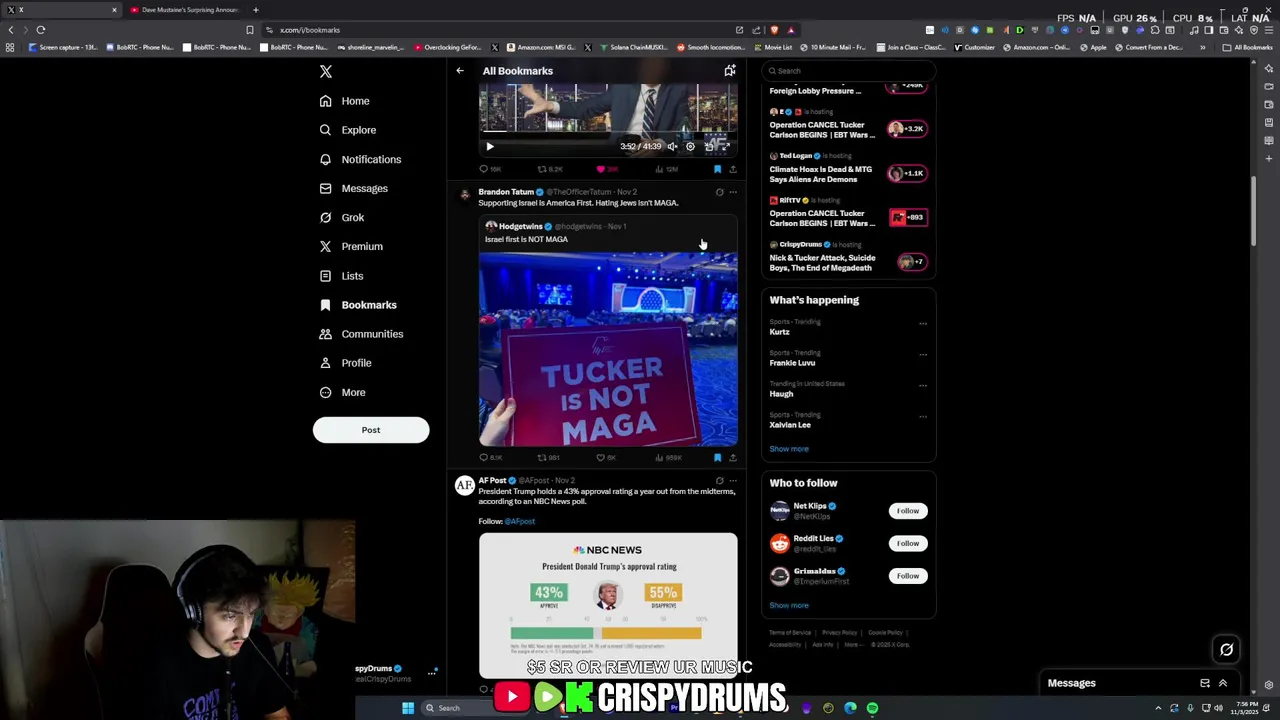
Task: Follow Reddit Lies
Action: [907, 543]
